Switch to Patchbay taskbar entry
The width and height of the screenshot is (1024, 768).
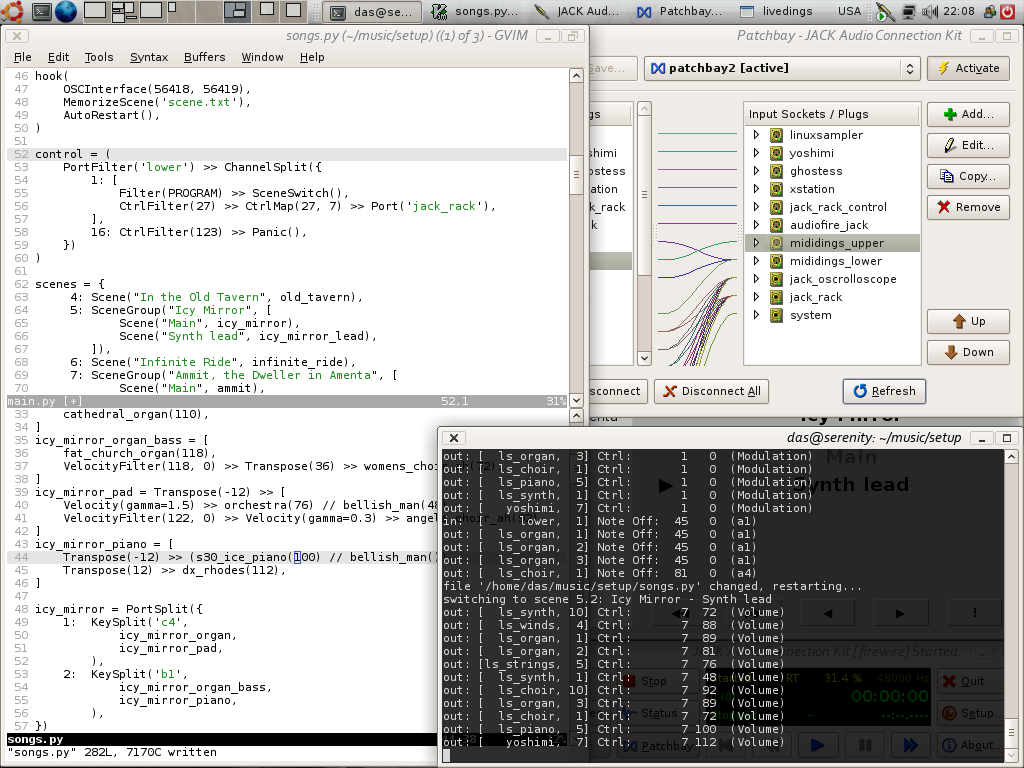pos(679,11)
